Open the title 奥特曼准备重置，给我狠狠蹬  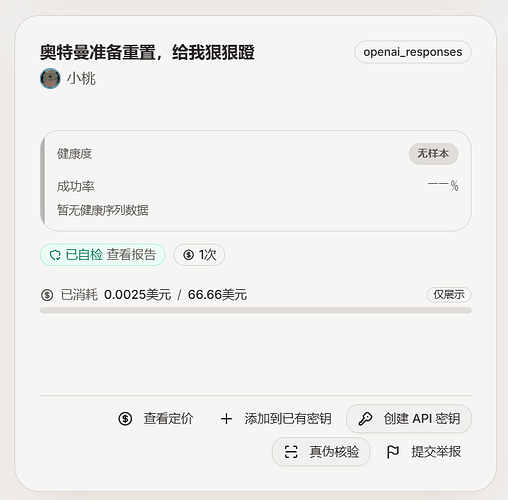[147, 52]
